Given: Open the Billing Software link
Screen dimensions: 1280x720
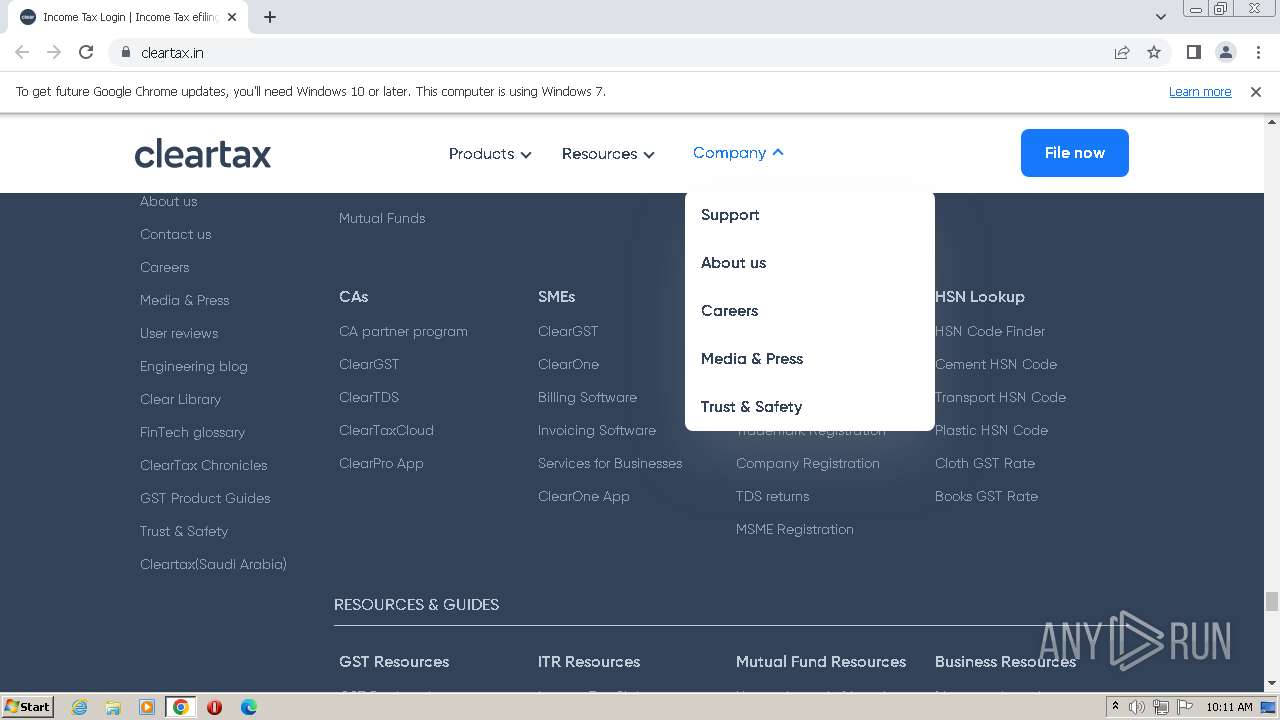Looking at the screenshot, I should point(587,397).
